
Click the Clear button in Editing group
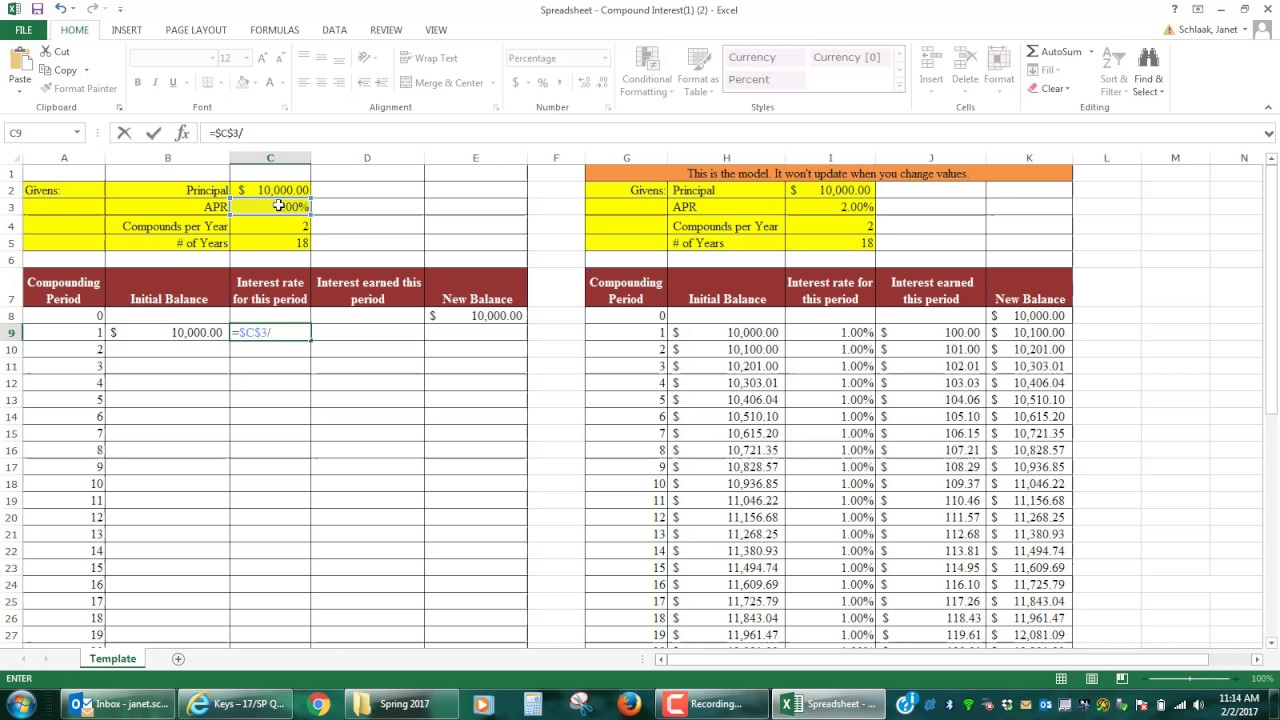1049,89
